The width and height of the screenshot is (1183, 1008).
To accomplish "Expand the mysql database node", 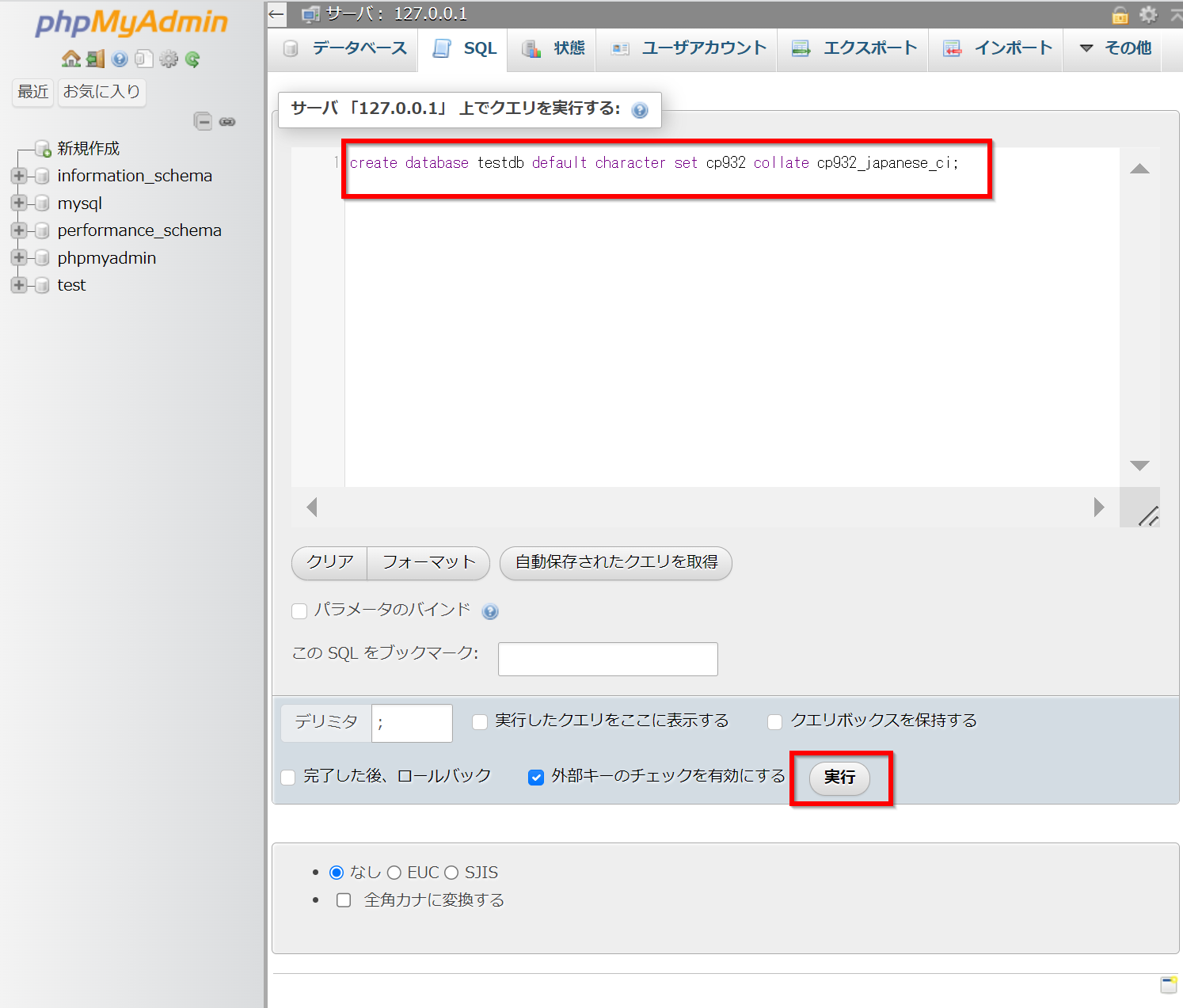I will (x=19, y=204).
